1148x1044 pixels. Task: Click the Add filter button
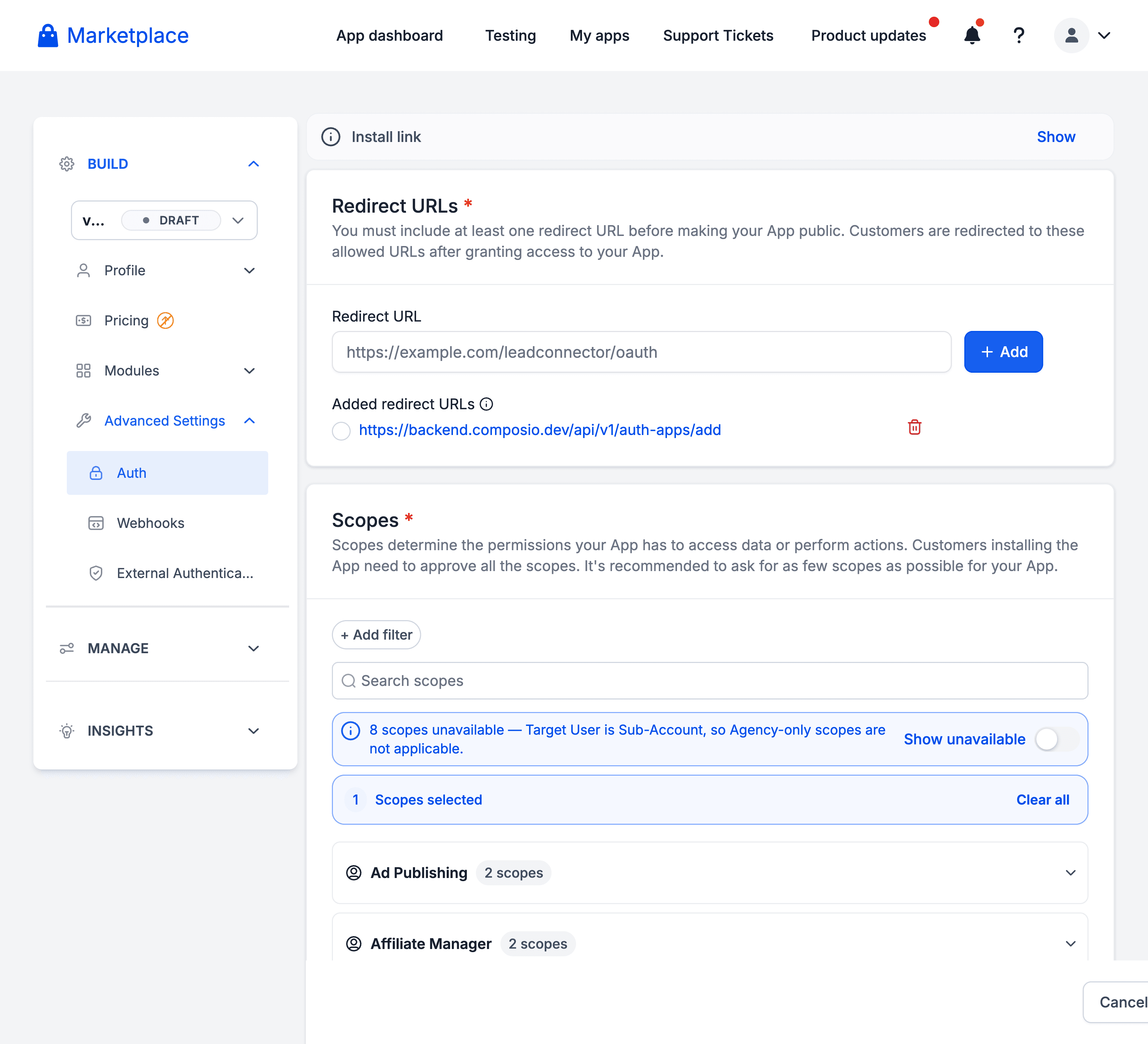click(x=376, y=635)
